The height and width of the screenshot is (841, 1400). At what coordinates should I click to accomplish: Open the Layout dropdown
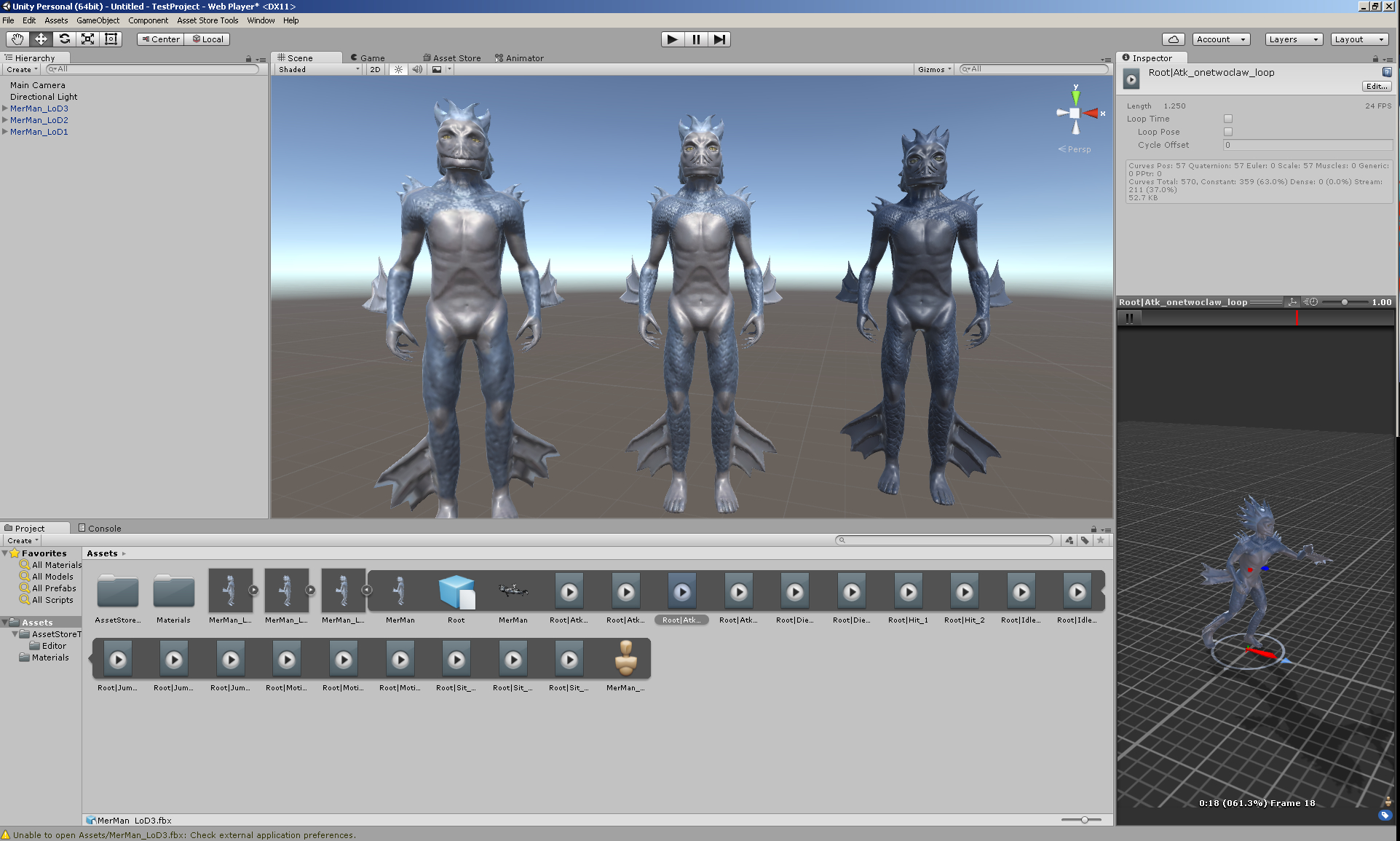(1359, 39)
